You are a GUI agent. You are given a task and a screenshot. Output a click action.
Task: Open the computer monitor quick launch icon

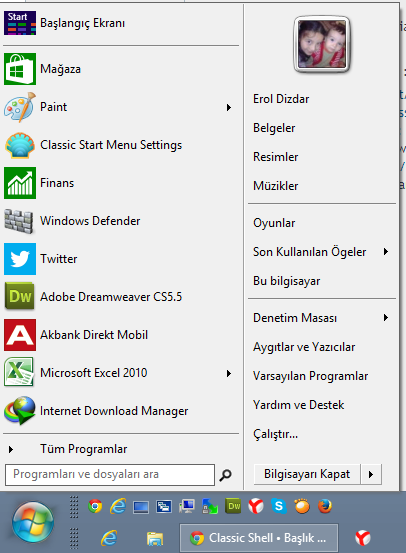tap(187, 506)
